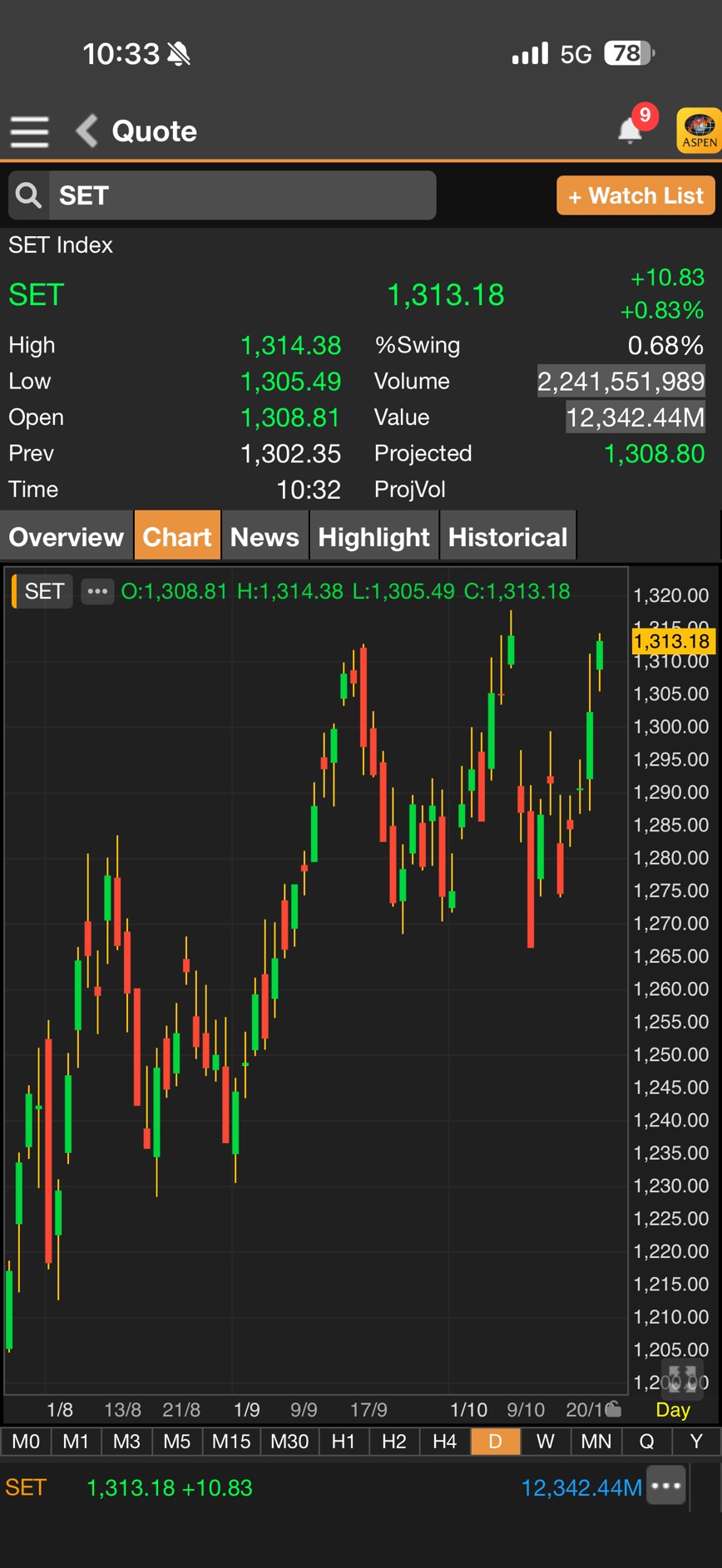Tap the fullscreen chart expand icon
The width and height of the screenshot is (722, 1568).
[x=682, y=1378]
